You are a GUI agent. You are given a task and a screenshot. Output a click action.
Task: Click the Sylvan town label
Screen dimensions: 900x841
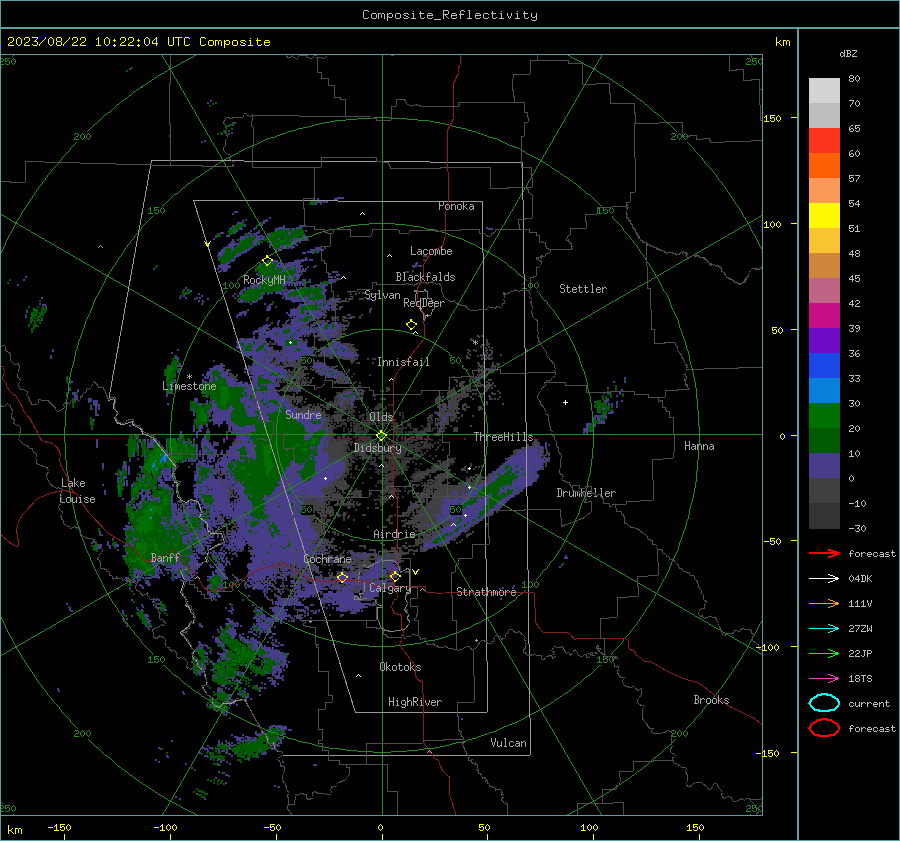point(382,295)
